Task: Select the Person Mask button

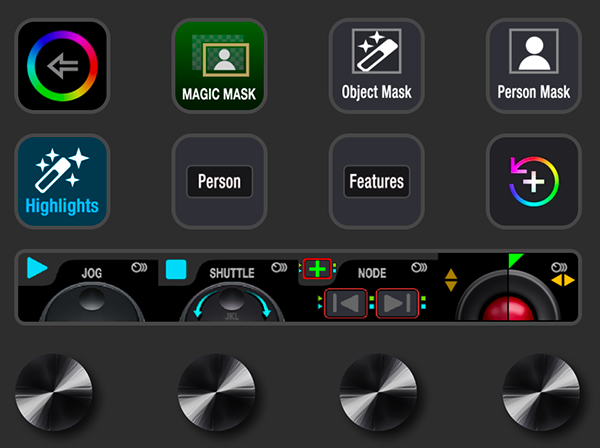Action: [534, 66]
